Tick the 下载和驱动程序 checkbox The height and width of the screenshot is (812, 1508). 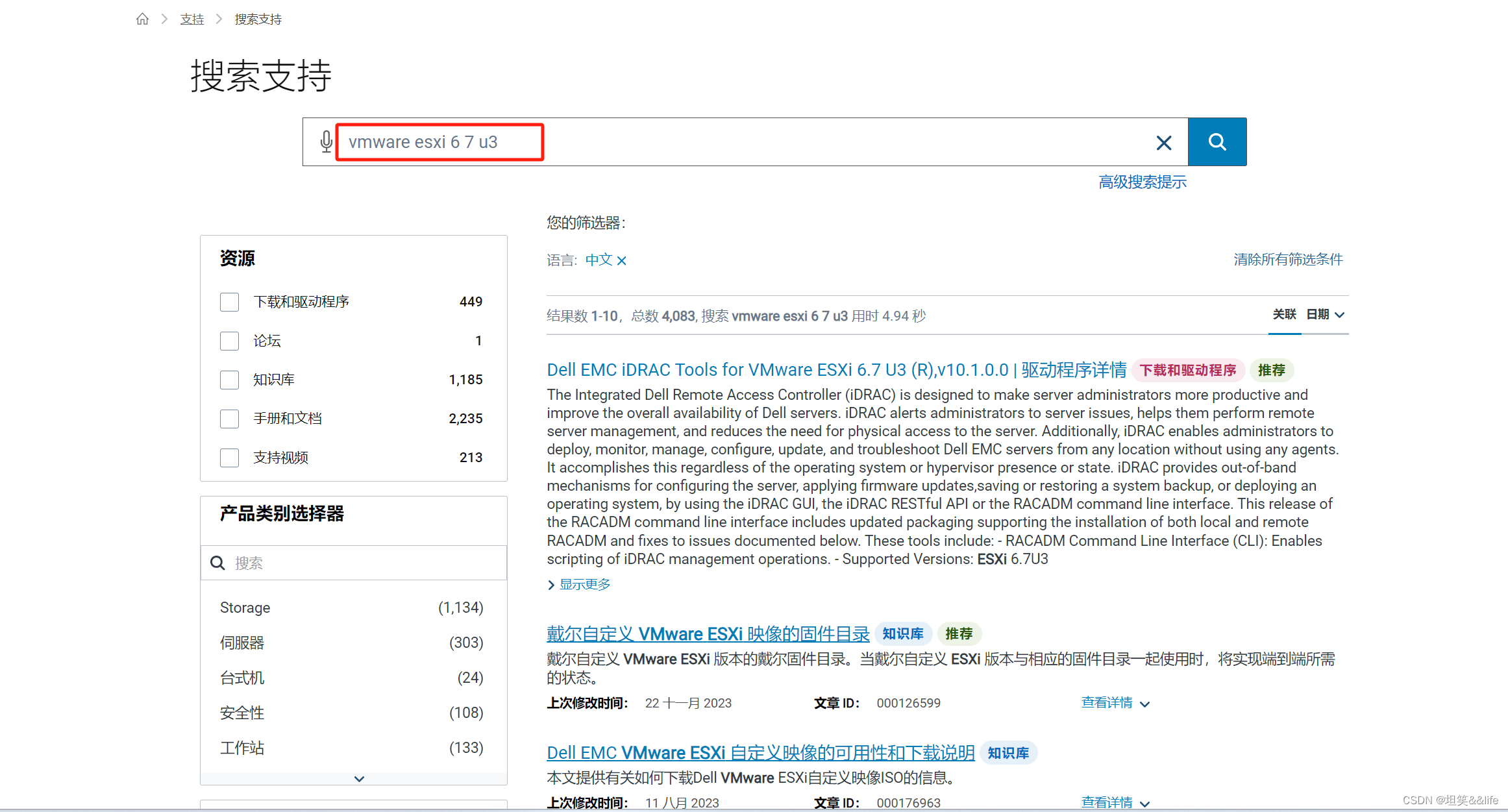[229, 302]
